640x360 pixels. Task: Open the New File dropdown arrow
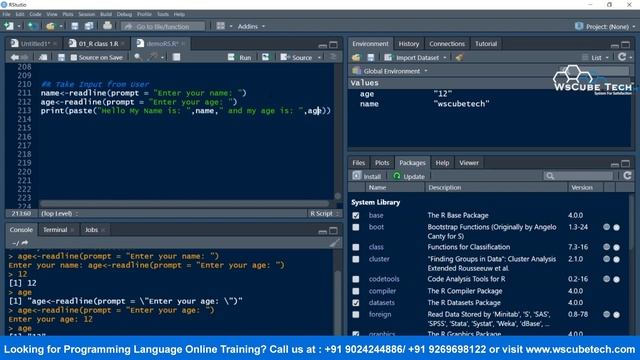tap(18, 27)
